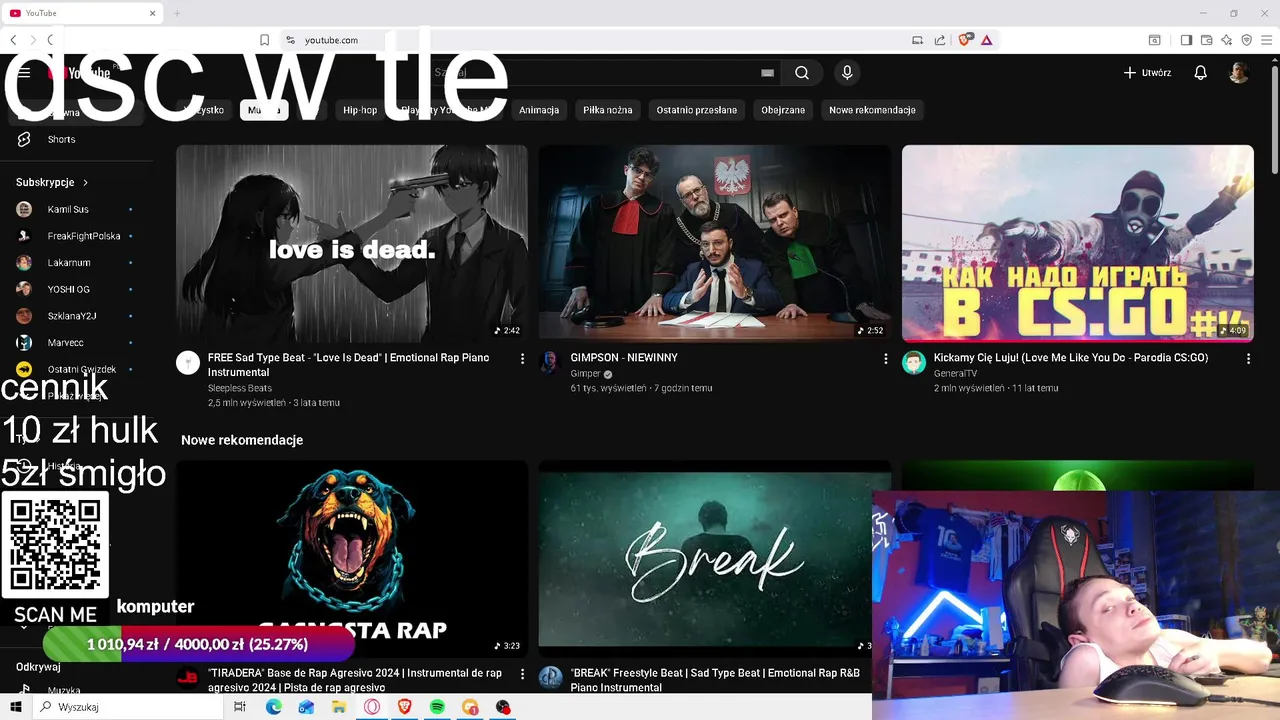Open 'FREE Sad Type Beat' video title
The width and height of the screenshot is (1280, 720).
[x=349, y=365]
